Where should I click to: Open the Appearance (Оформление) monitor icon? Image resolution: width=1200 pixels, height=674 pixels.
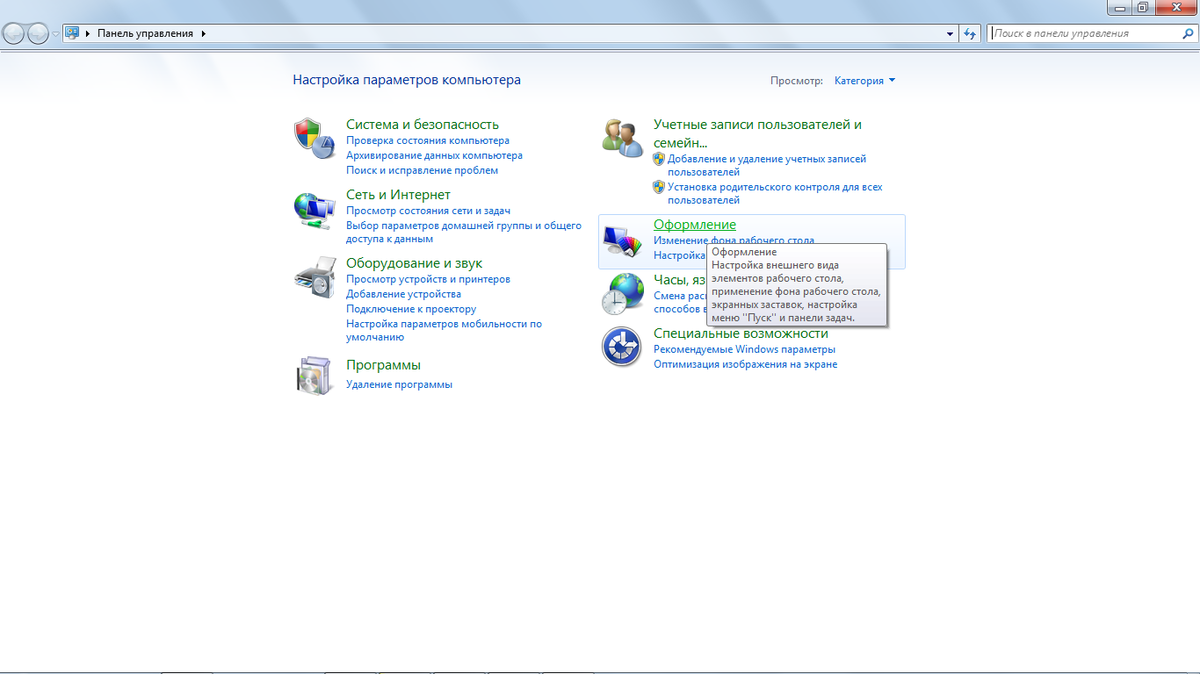[622, 241]
